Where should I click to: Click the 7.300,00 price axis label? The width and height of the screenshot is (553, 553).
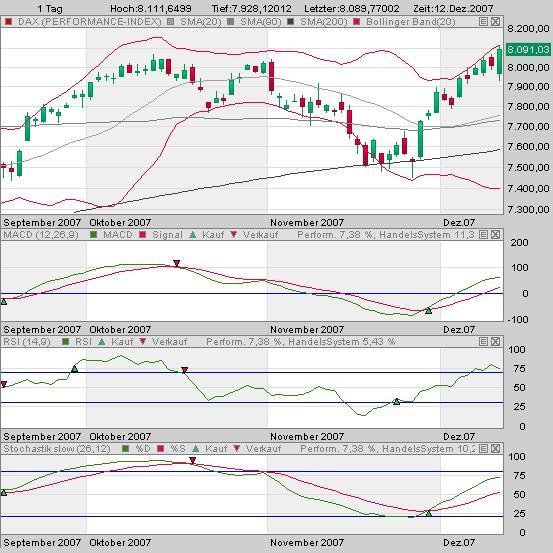[x=528, y=209]
